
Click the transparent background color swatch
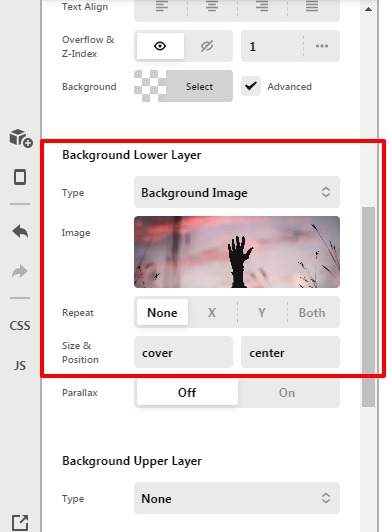tap(150, 86)
